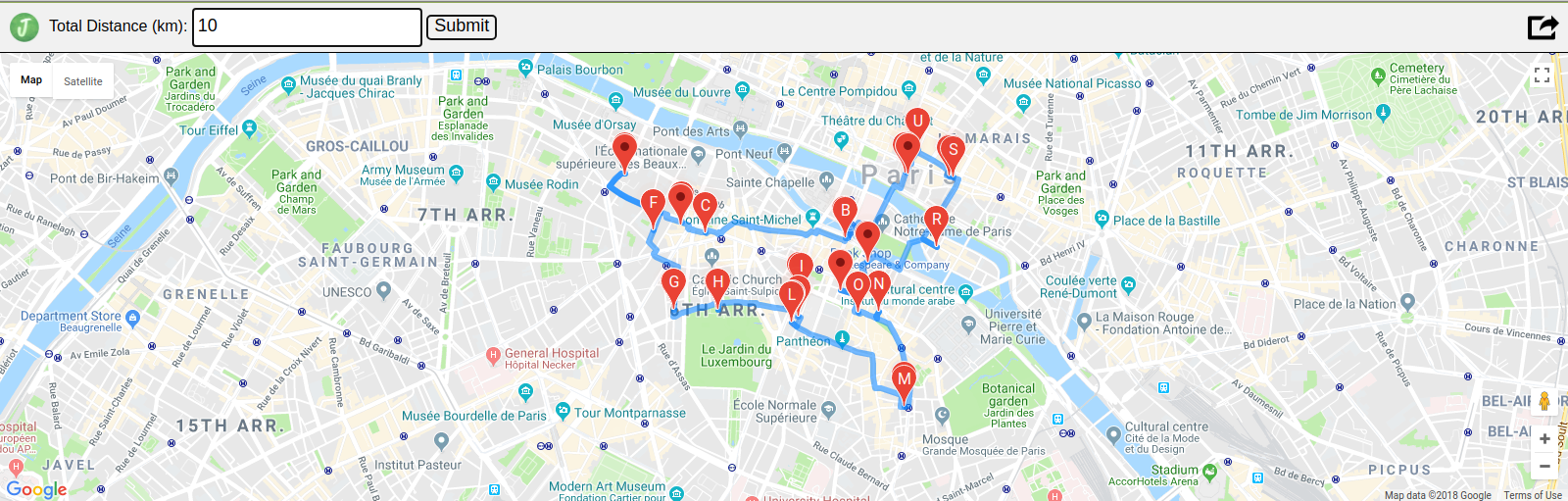The width and height of the screenshot is (1568, 501).
Task: Click the Pont de Bir-Hakeim icon
Action: point(171,176)
